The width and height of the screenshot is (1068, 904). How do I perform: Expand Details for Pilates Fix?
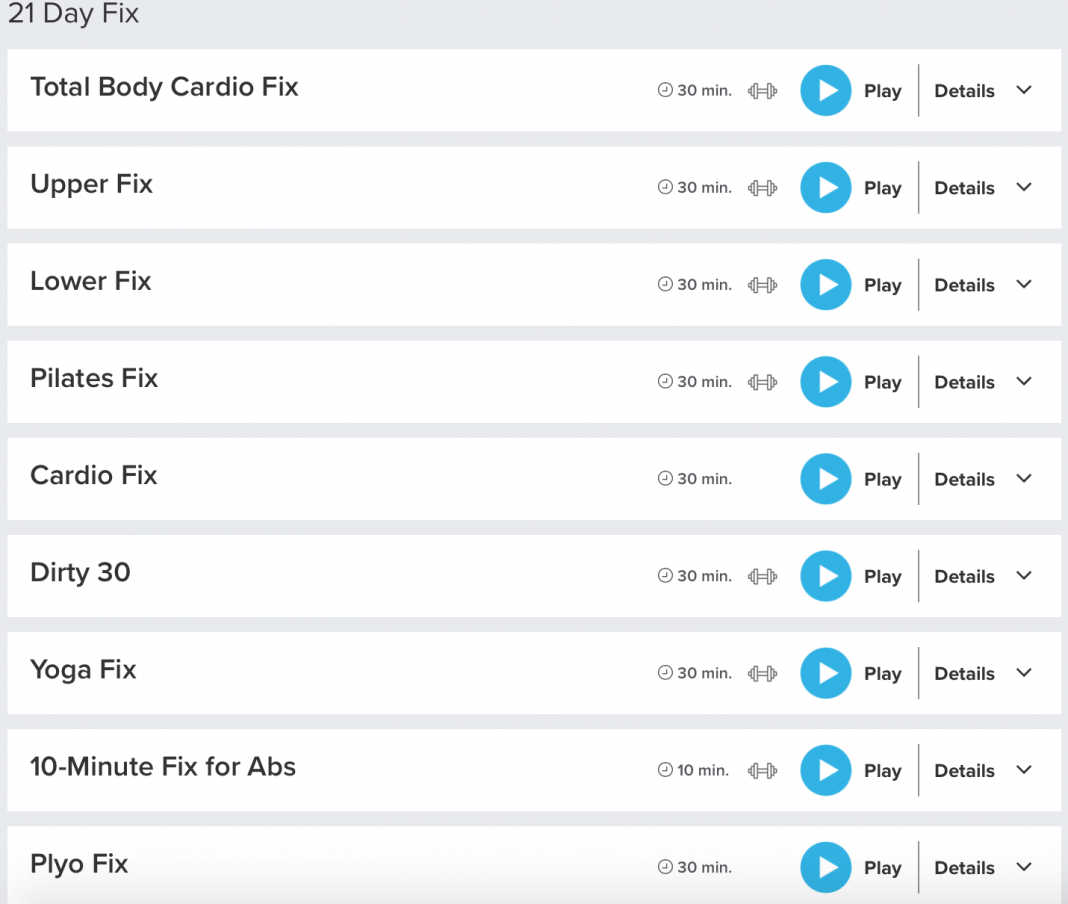964,381
